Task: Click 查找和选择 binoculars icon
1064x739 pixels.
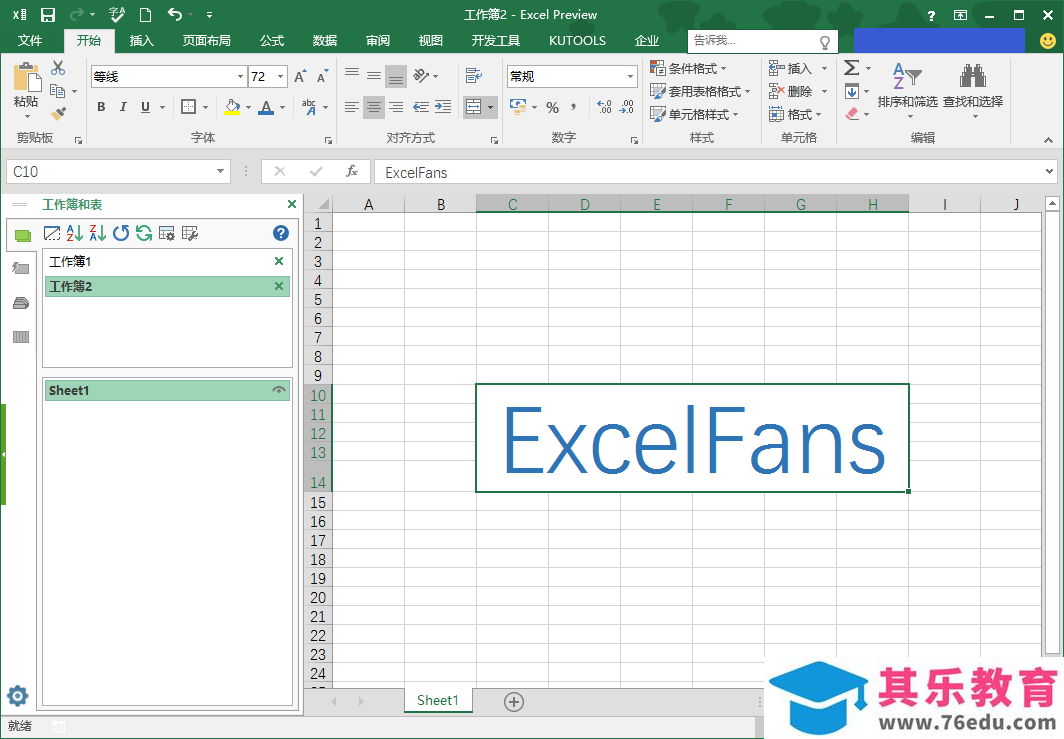Action: click(x=972, y=76)
